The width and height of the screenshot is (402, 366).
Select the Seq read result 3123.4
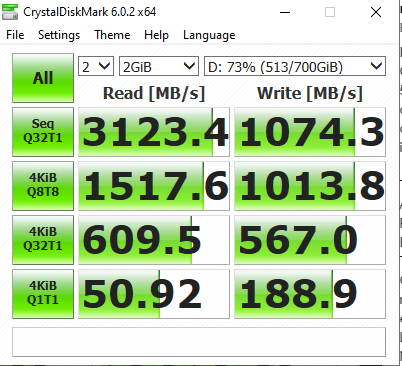(x=154, y=132)
